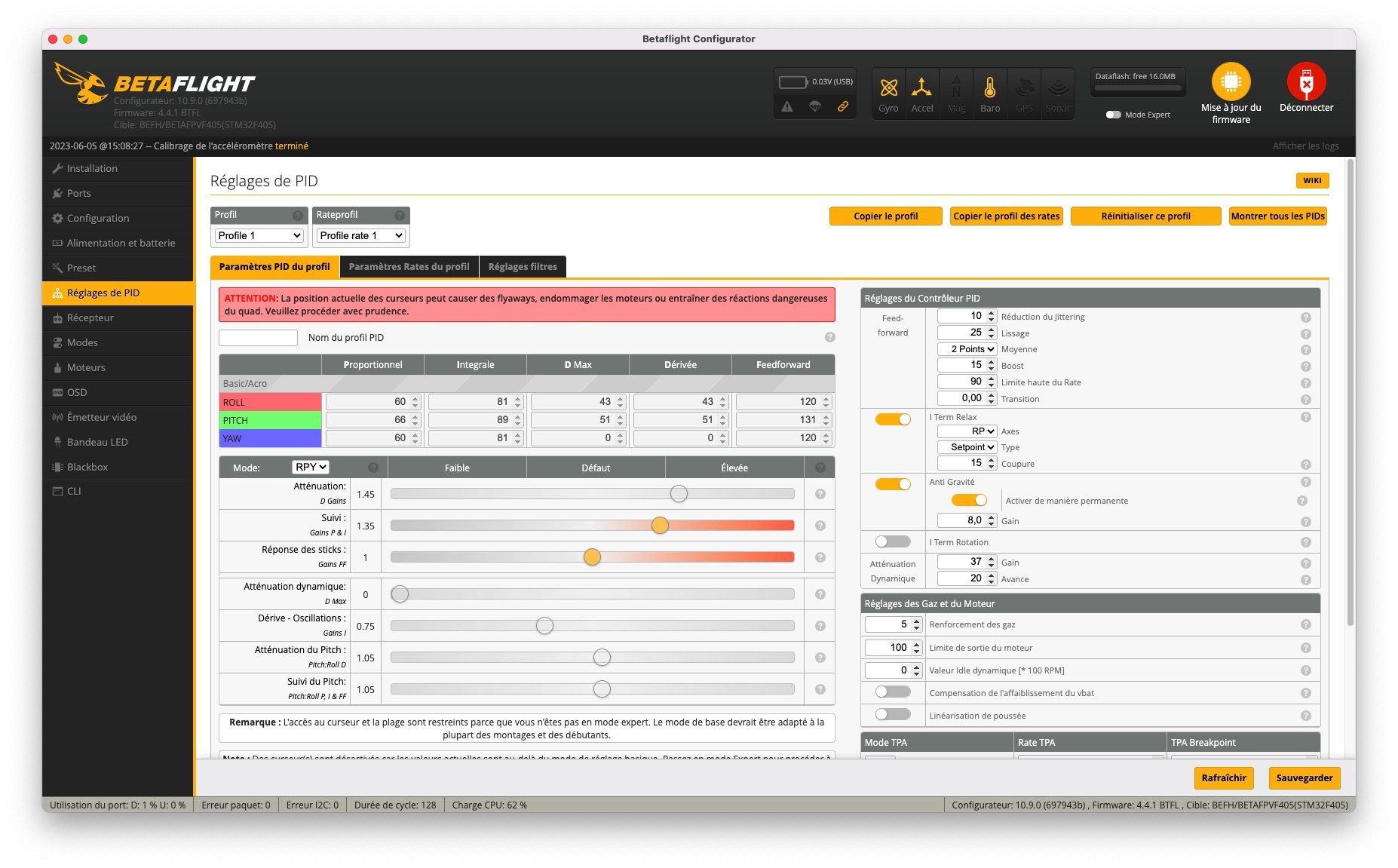Disable the I Term Relax switch
The image size is (1398, 868).
pos(893,419)
